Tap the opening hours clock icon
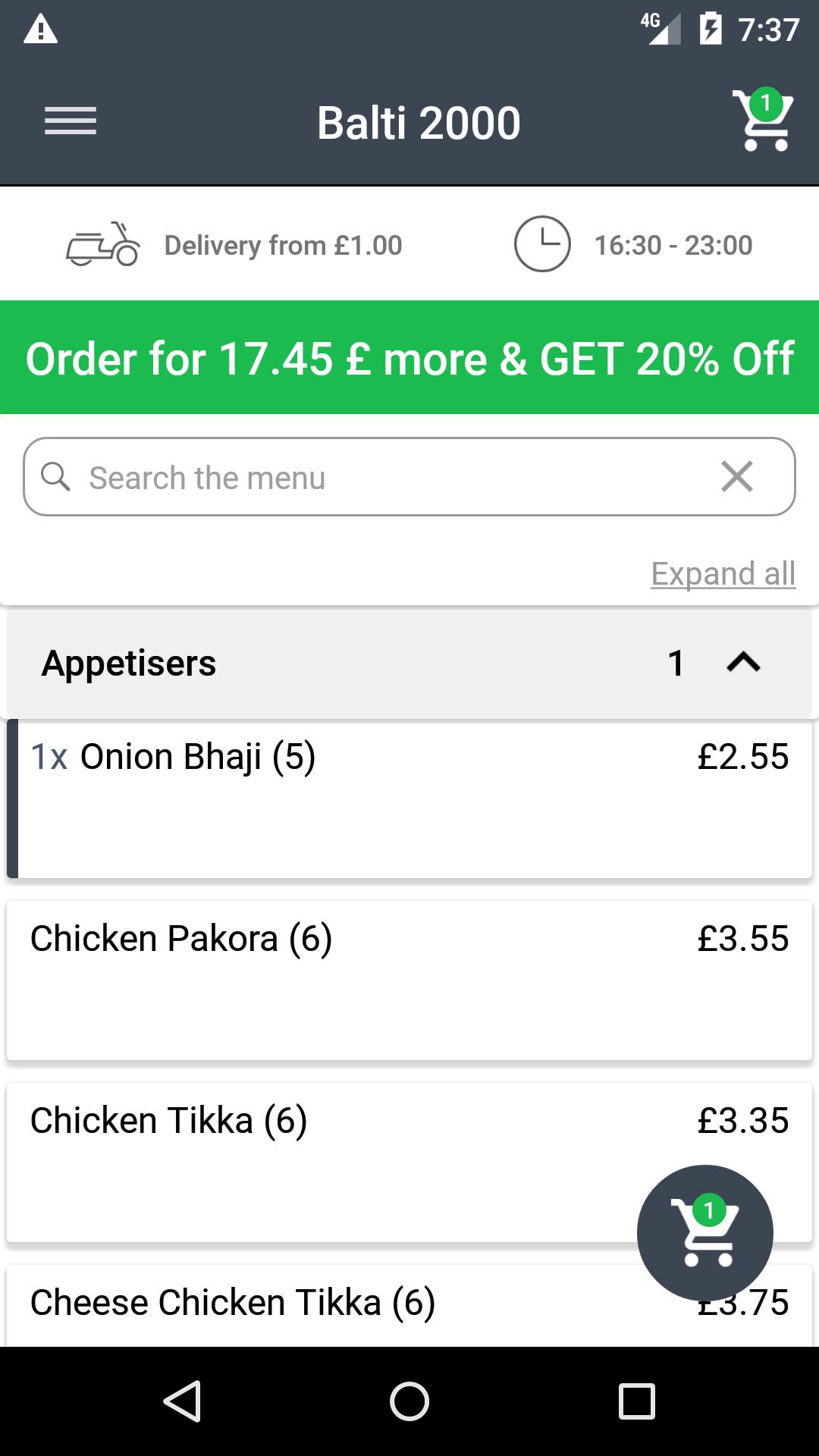819x1456 pixels. coord(541,244)
